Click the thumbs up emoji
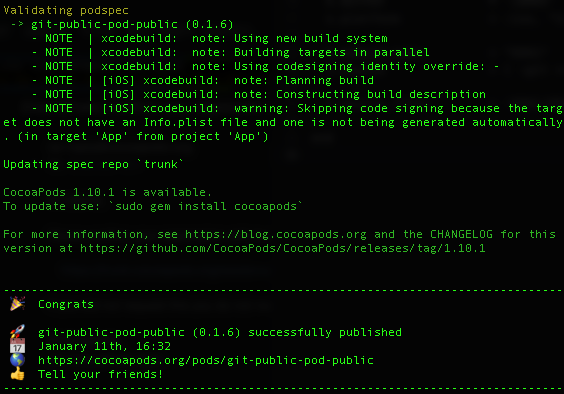Viewport: 564px width, 394px height. [17, 373]
